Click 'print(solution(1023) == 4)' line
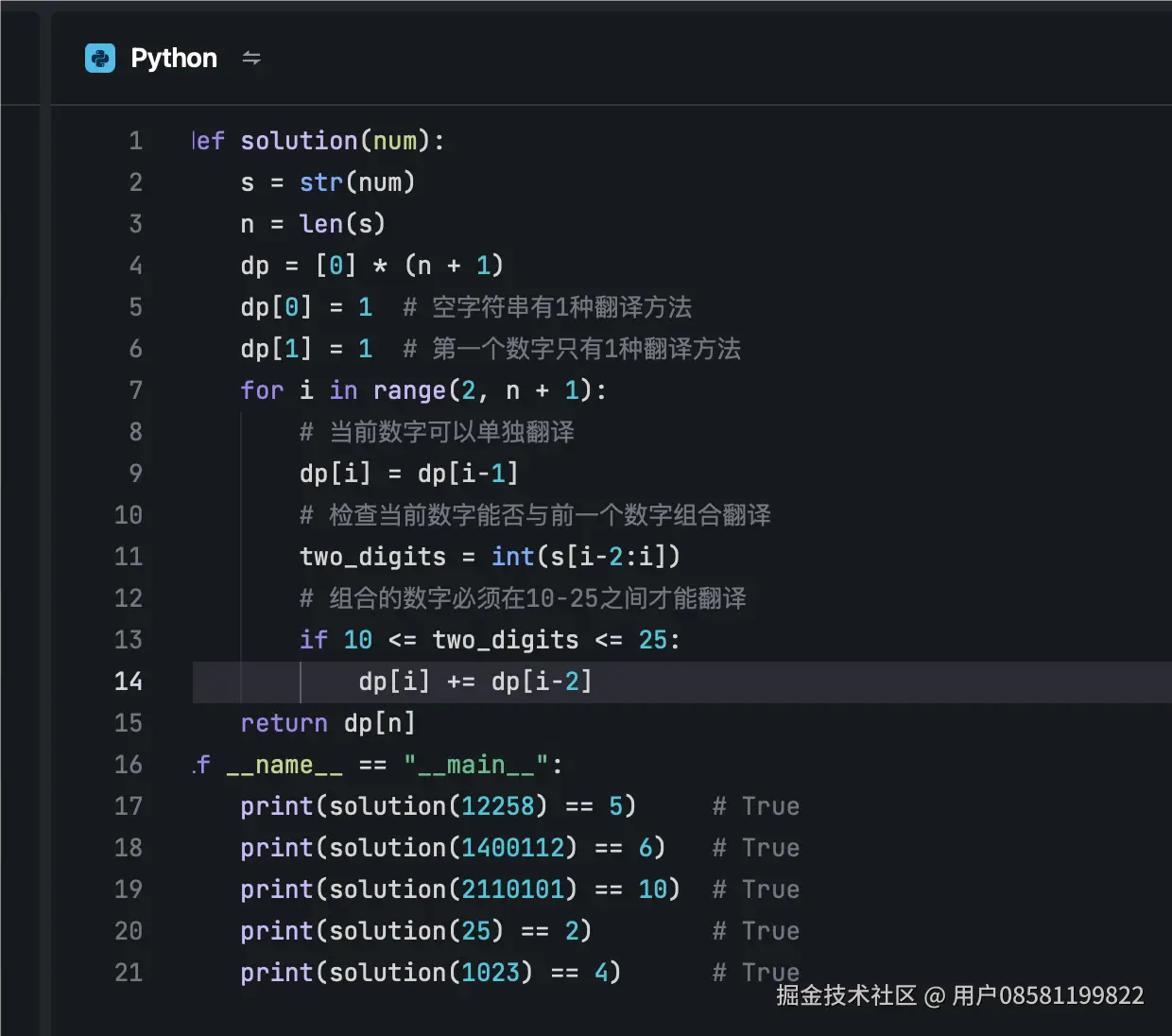 pos(431,973)
